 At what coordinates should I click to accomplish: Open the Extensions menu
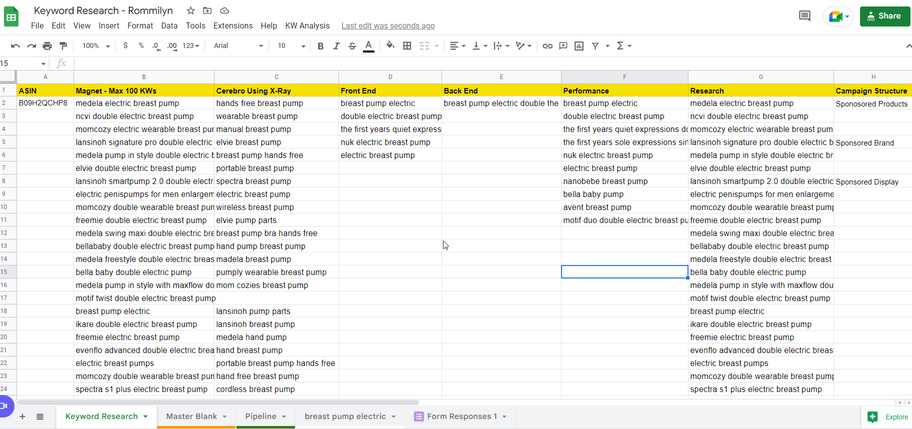point(233,26)
